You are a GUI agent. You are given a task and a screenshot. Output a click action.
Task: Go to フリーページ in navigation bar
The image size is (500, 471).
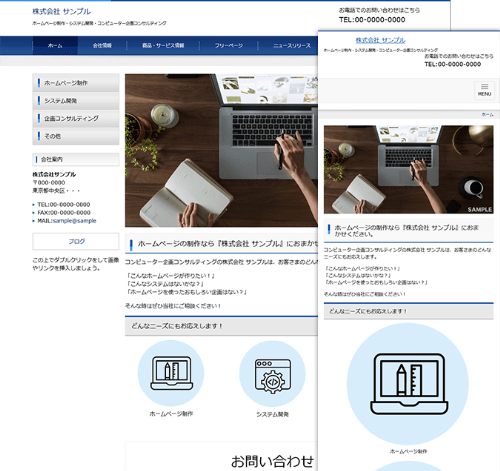[229, 45]
